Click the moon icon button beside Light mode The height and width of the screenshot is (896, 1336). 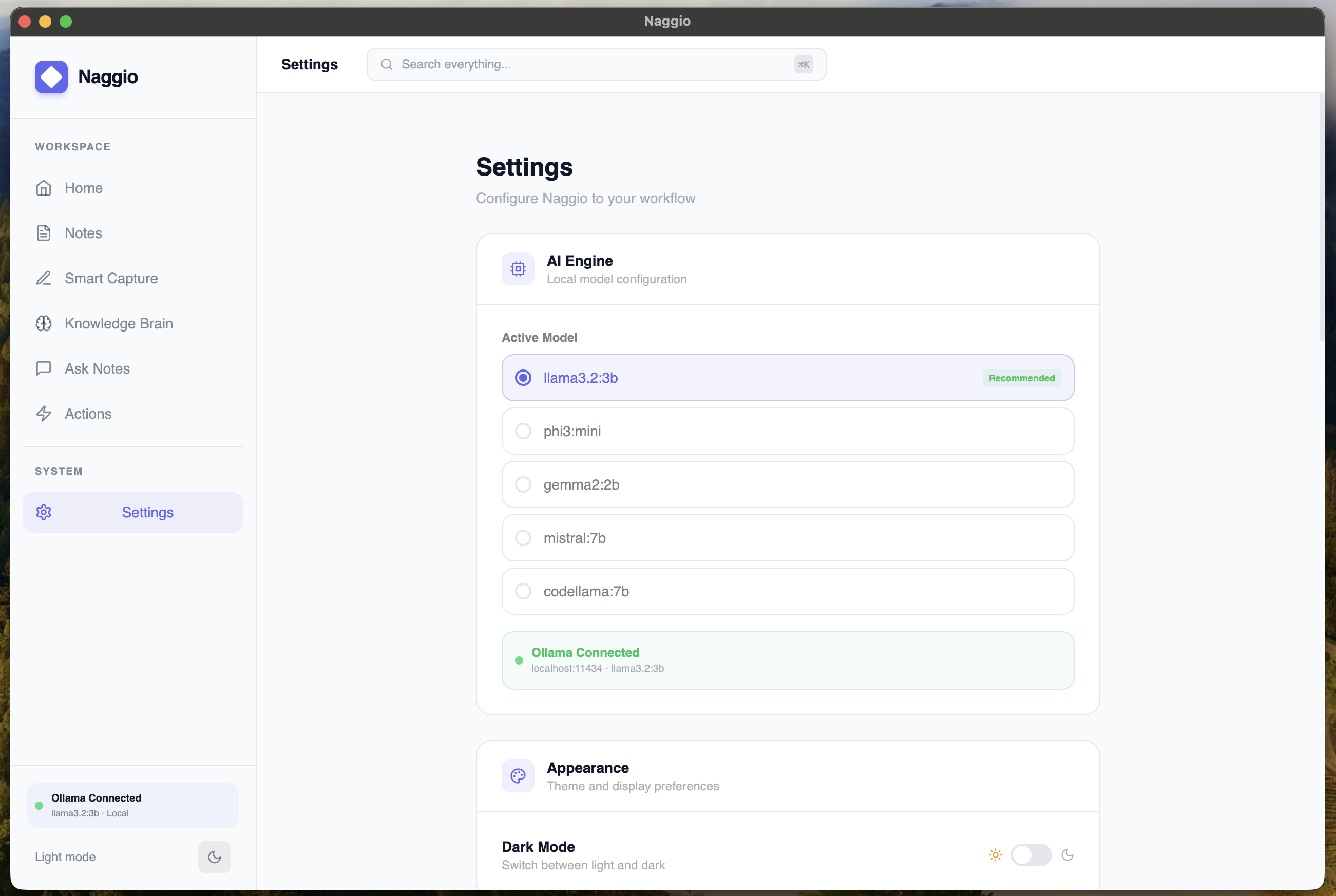(x=215, y=856)
